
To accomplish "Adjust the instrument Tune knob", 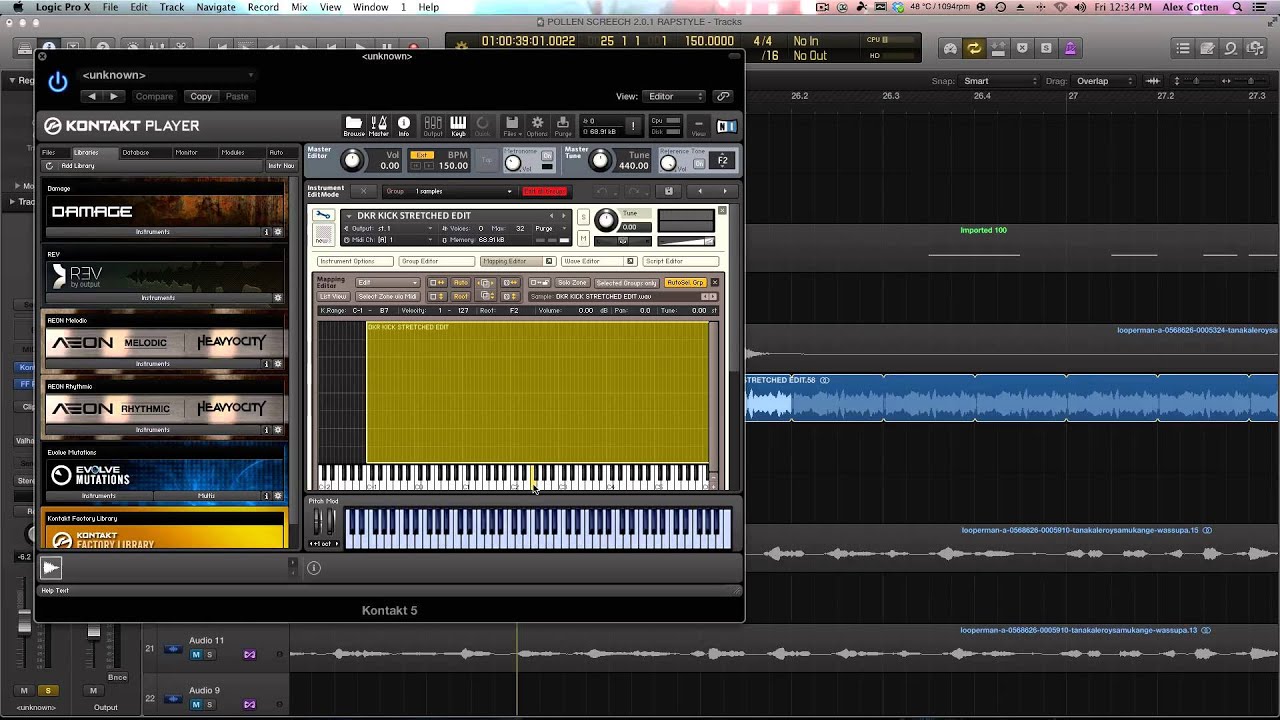I will (606, 220).
